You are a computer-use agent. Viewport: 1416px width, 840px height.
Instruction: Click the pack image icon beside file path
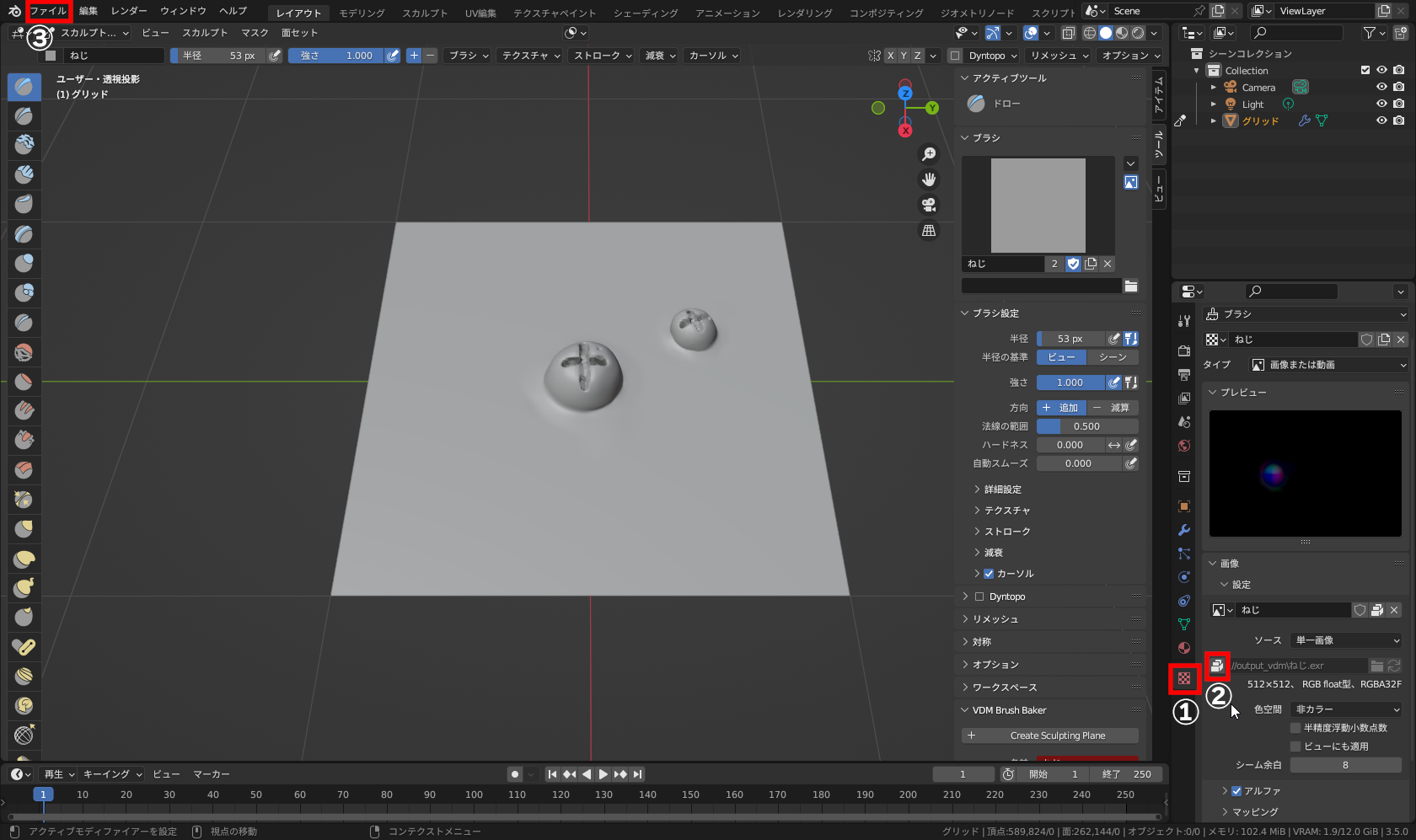pyautogui.click(x=1216, y=666)
